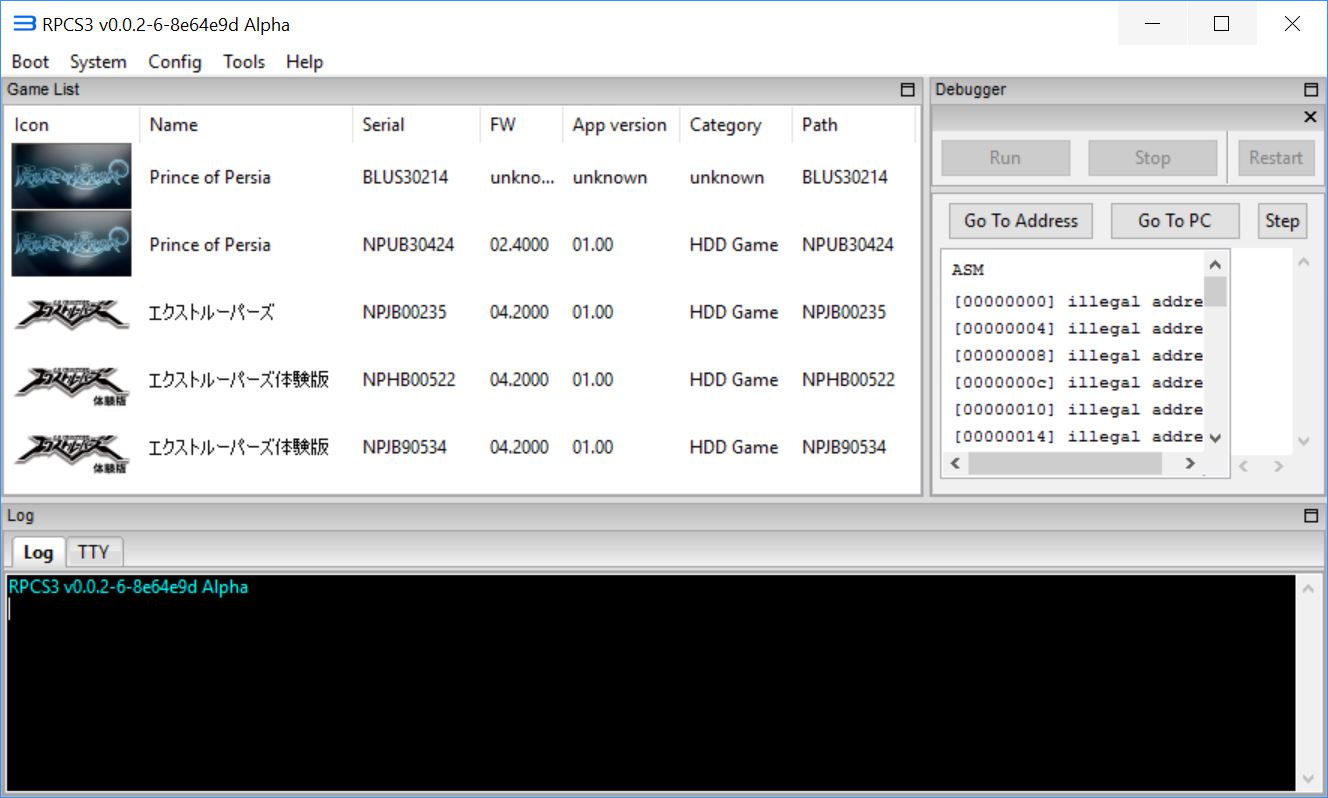1328x798 pixels.
Task: Select the Prince of Persia NPUB30424 game icon
Action: [x=71, y=244]
